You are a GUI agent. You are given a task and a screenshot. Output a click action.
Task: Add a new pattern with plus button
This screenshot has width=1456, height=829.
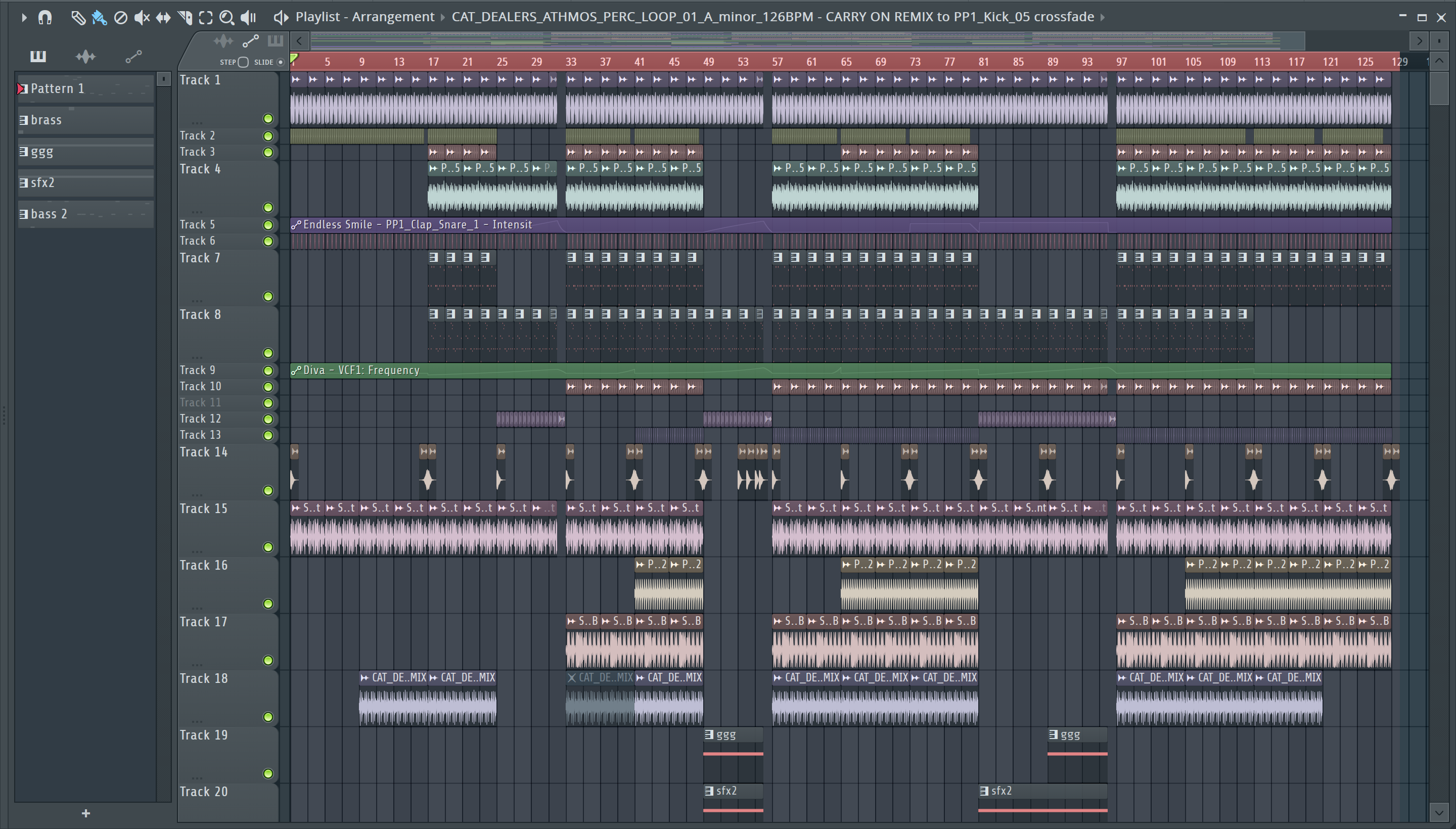click(x=86, y=813)
